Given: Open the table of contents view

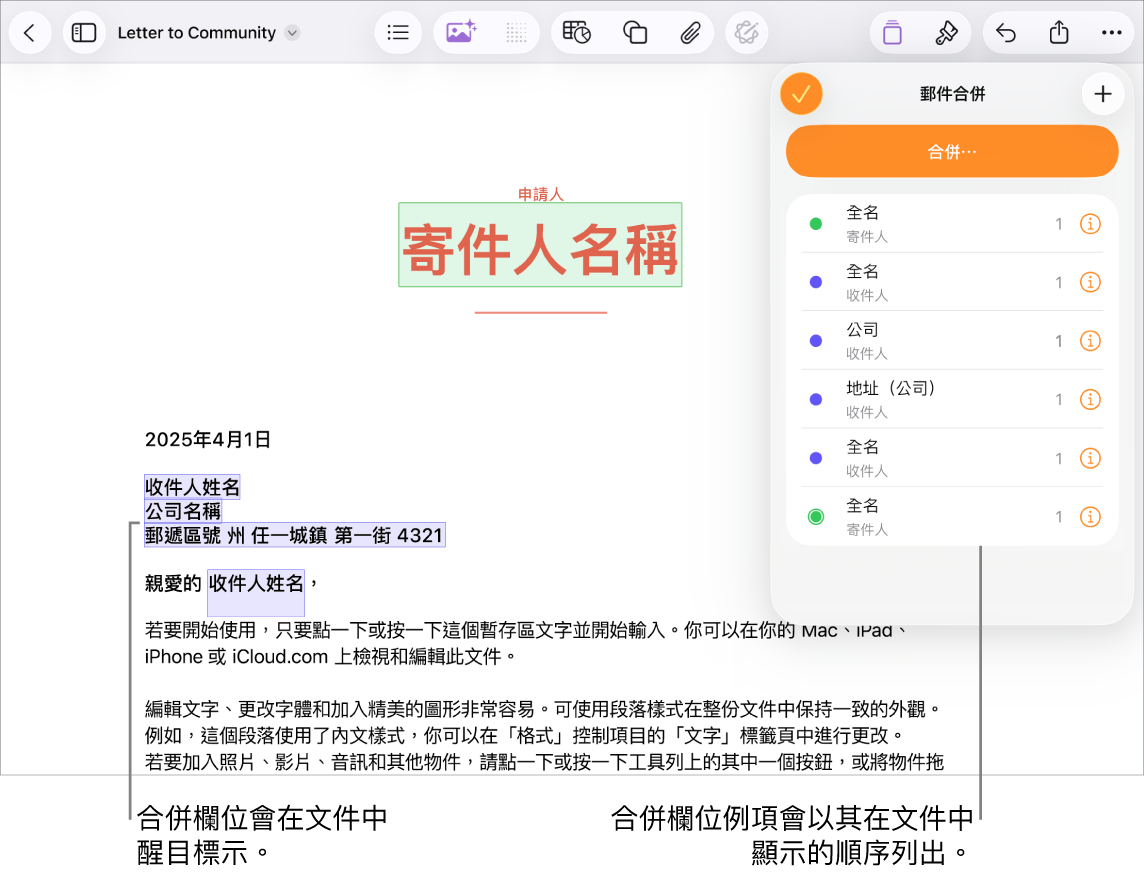Looking at the screenshot, I should click(x=397, y=32).
